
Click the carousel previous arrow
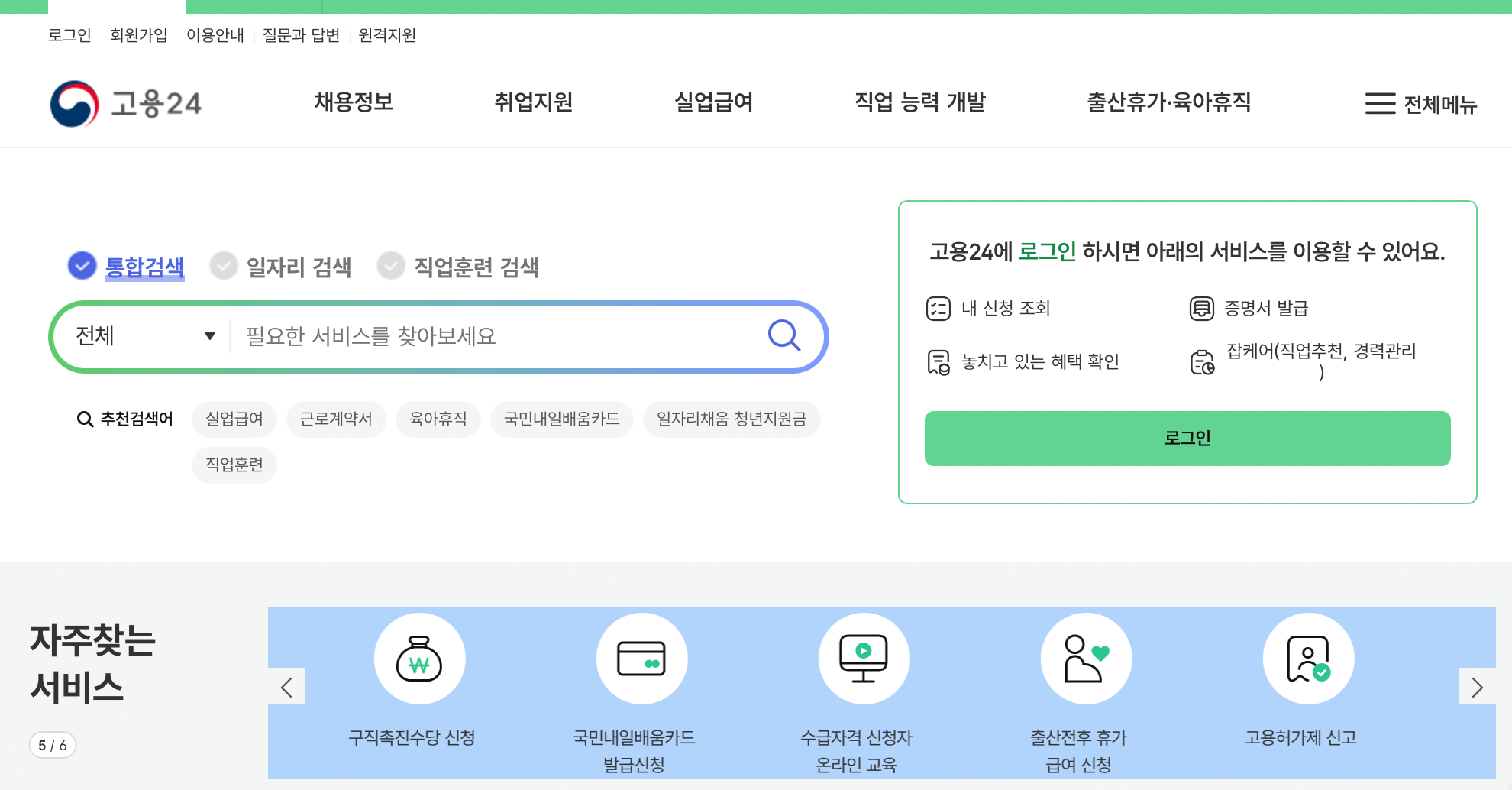tap(286, 687)
